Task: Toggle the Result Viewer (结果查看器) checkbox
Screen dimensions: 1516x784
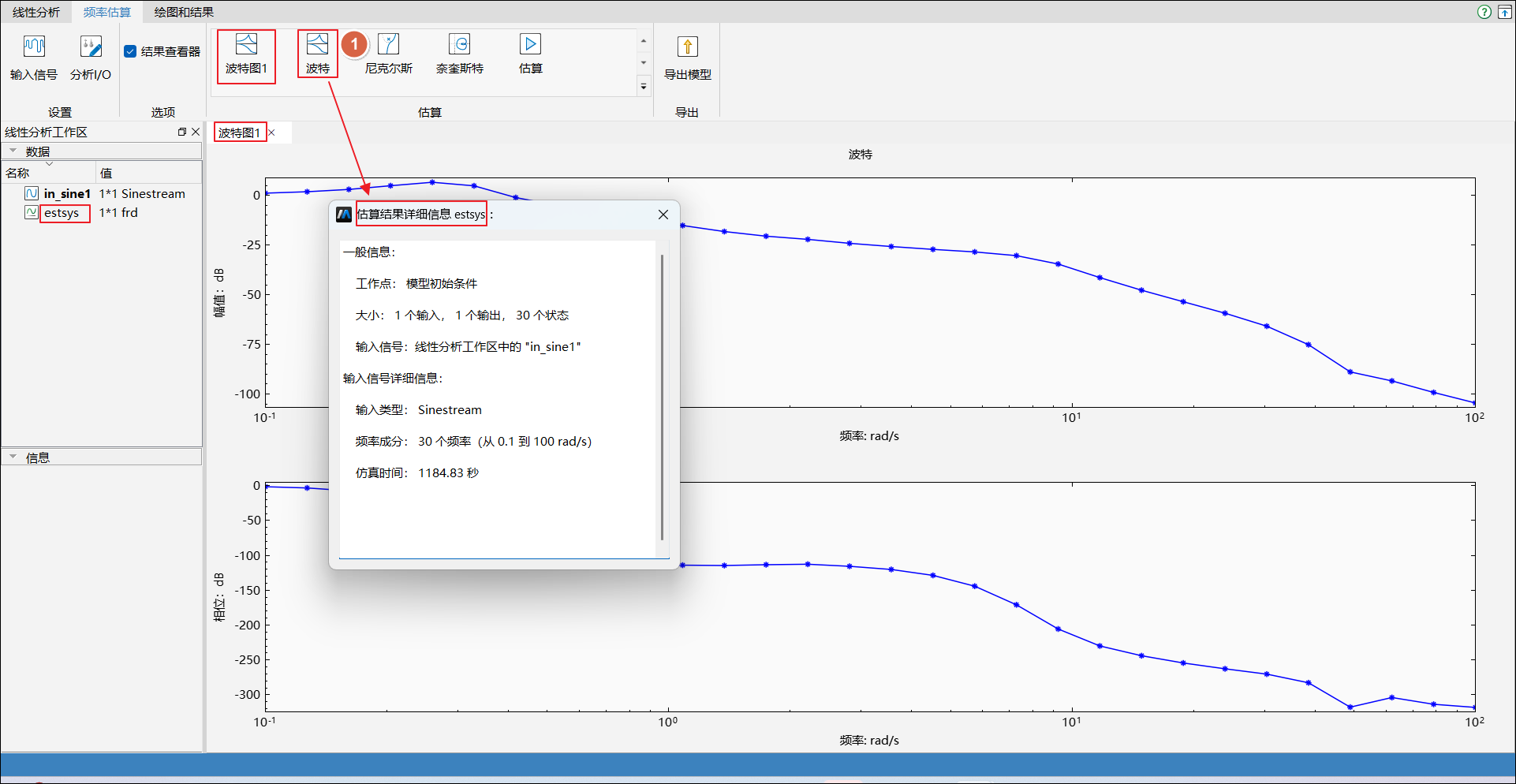Action: point(130,51)
